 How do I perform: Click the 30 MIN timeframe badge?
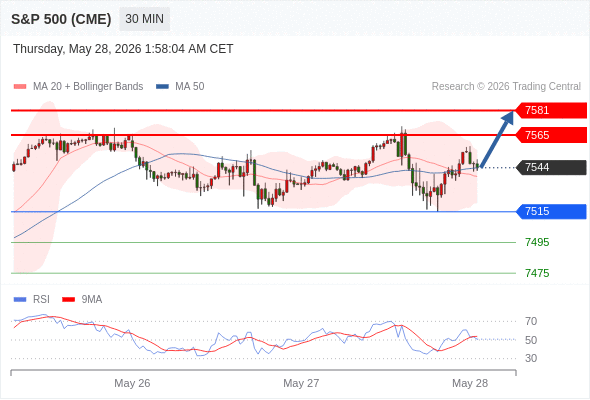coord(144,19)
